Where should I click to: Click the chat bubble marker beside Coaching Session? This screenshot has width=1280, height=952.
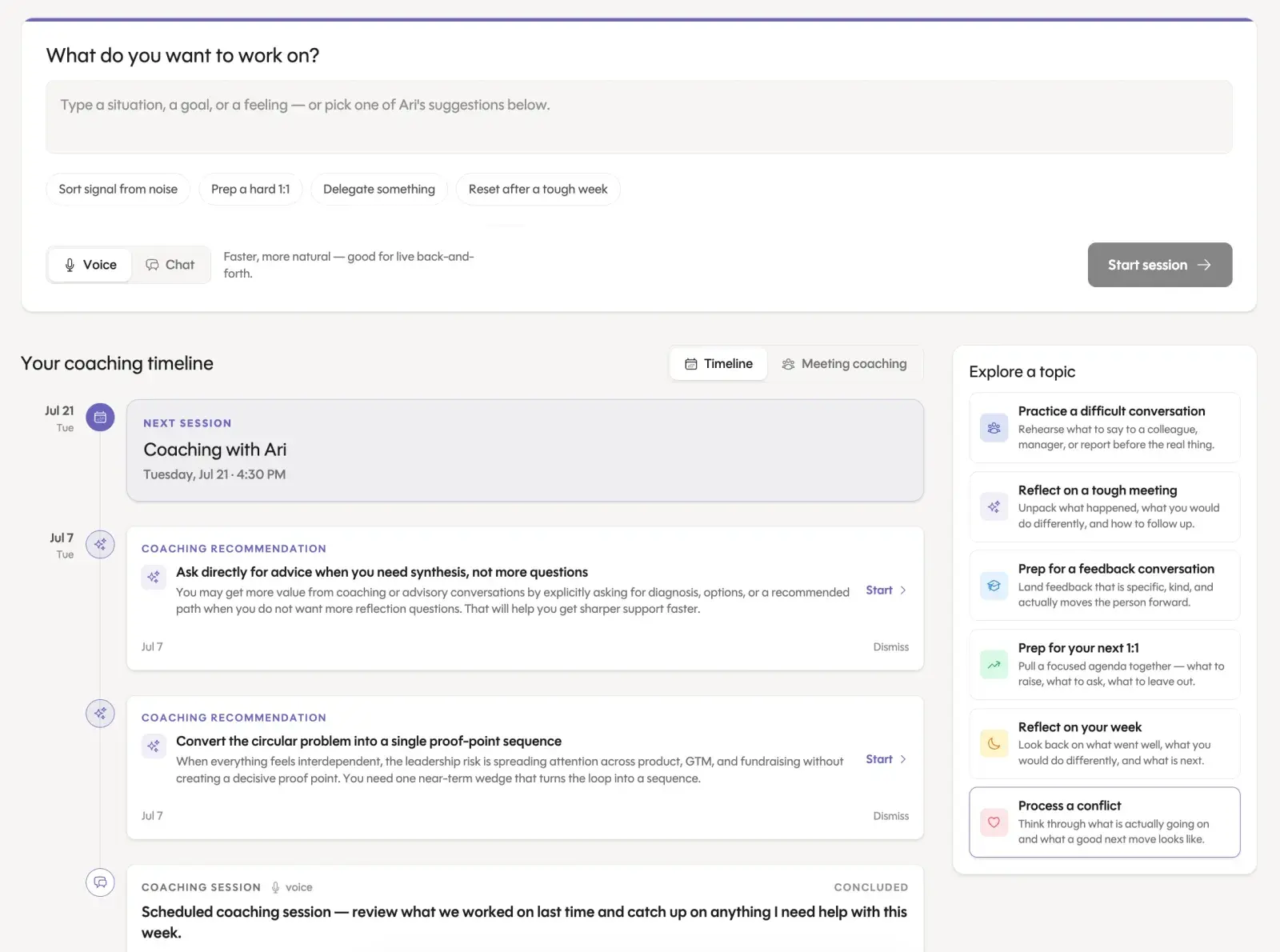click(100, 882)
